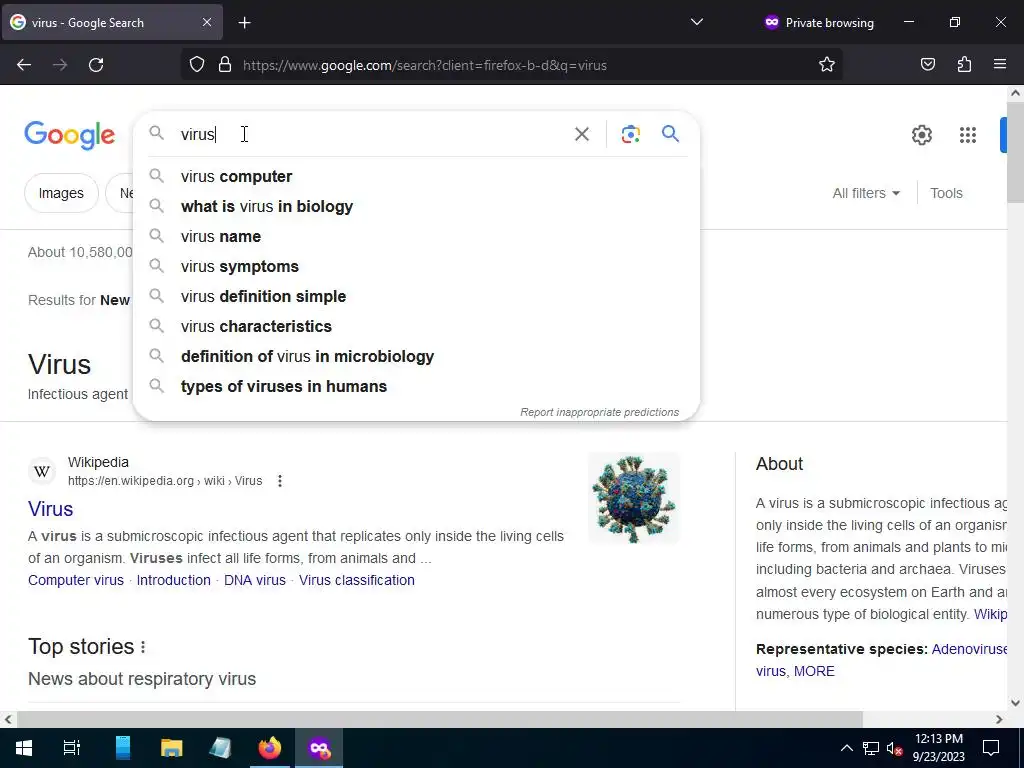
Task: Open the Wikipedia Virus result title
Action: [50, 509]
